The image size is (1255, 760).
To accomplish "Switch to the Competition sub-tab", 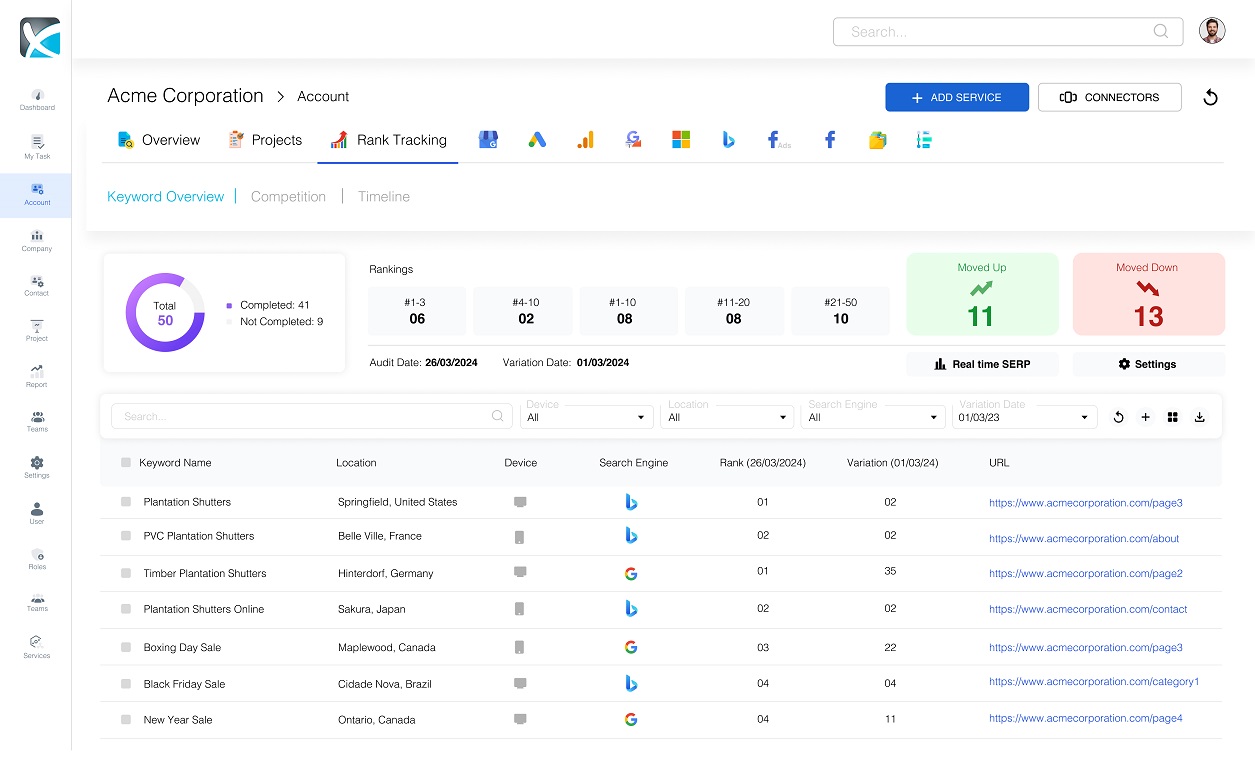I will 288,197.
